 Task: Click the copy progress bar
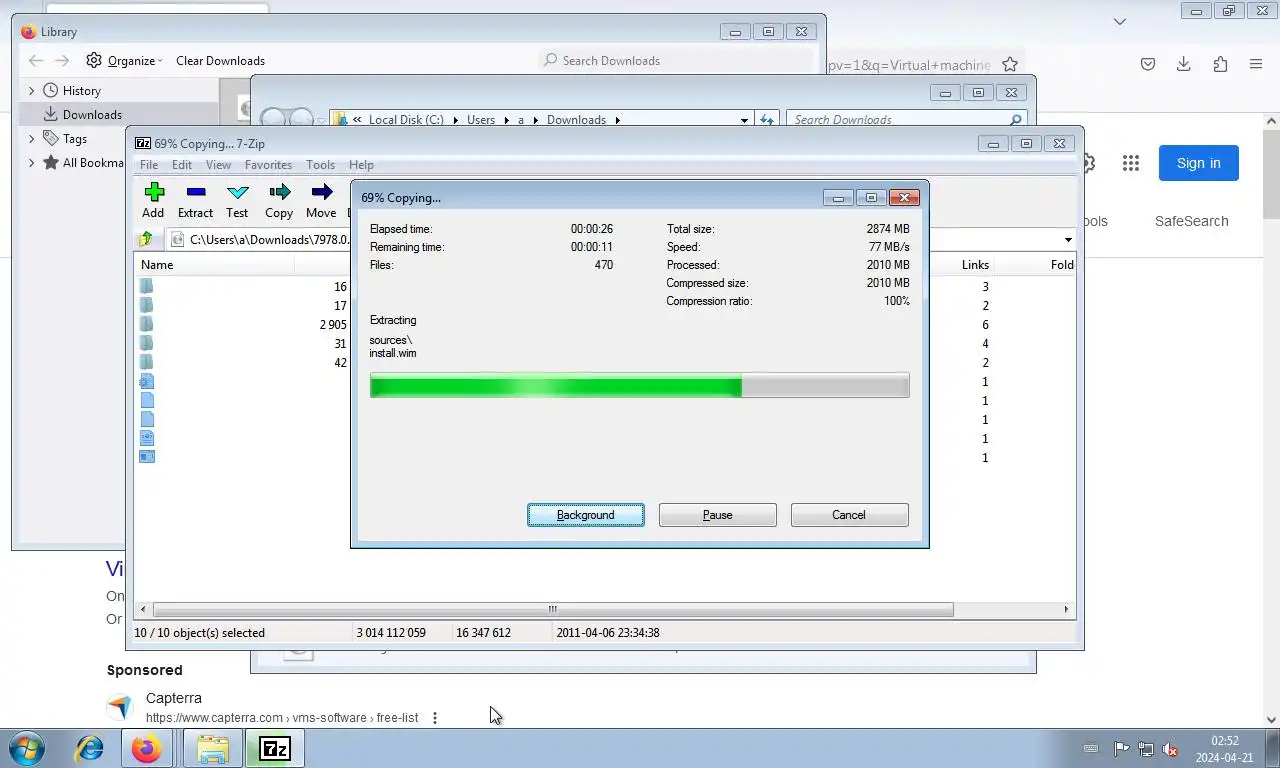pyautogui.click(x=640, y=386)
